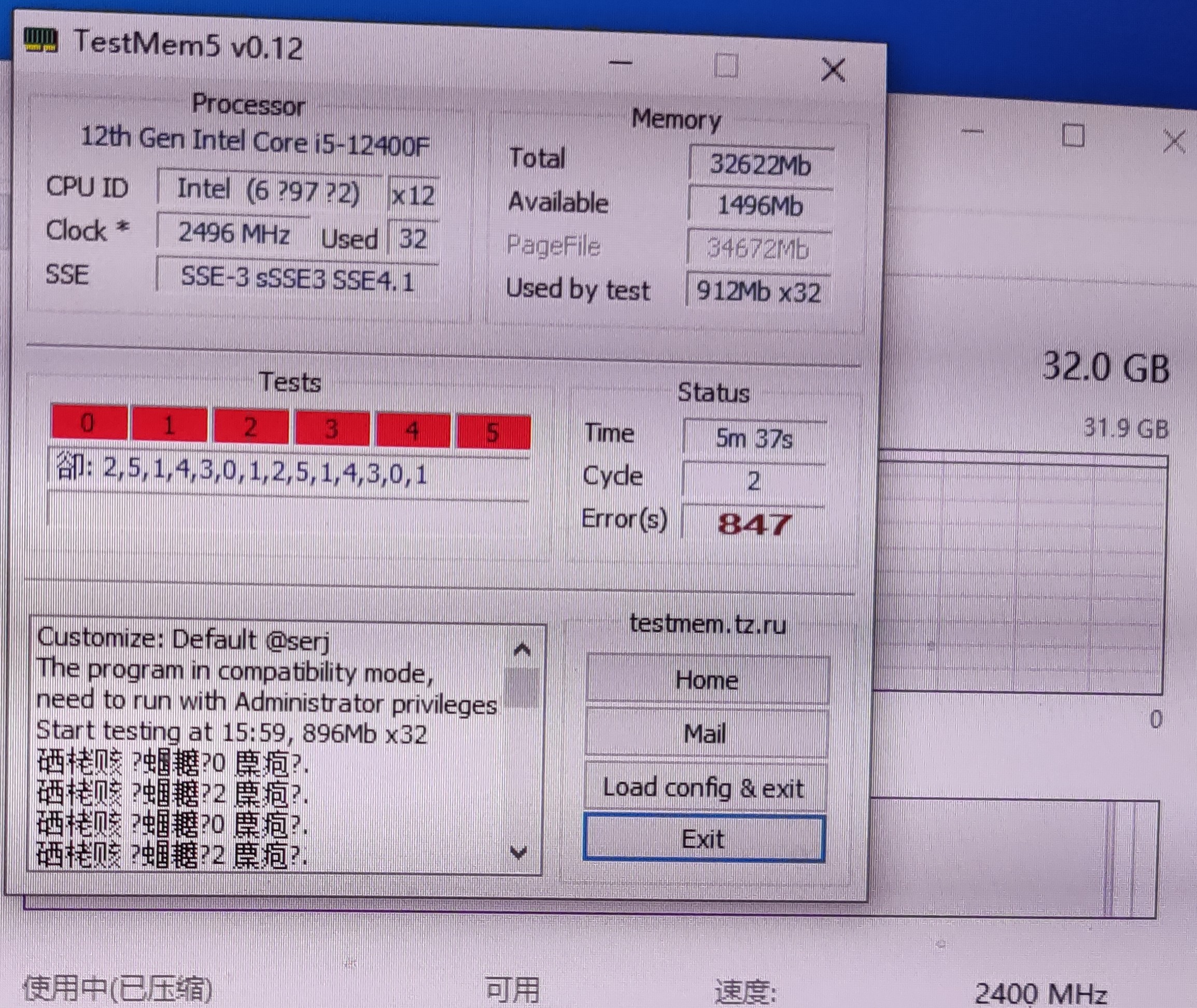Maximize the TestMem5 window
1197x1008 pixels.
pos(726,66)
